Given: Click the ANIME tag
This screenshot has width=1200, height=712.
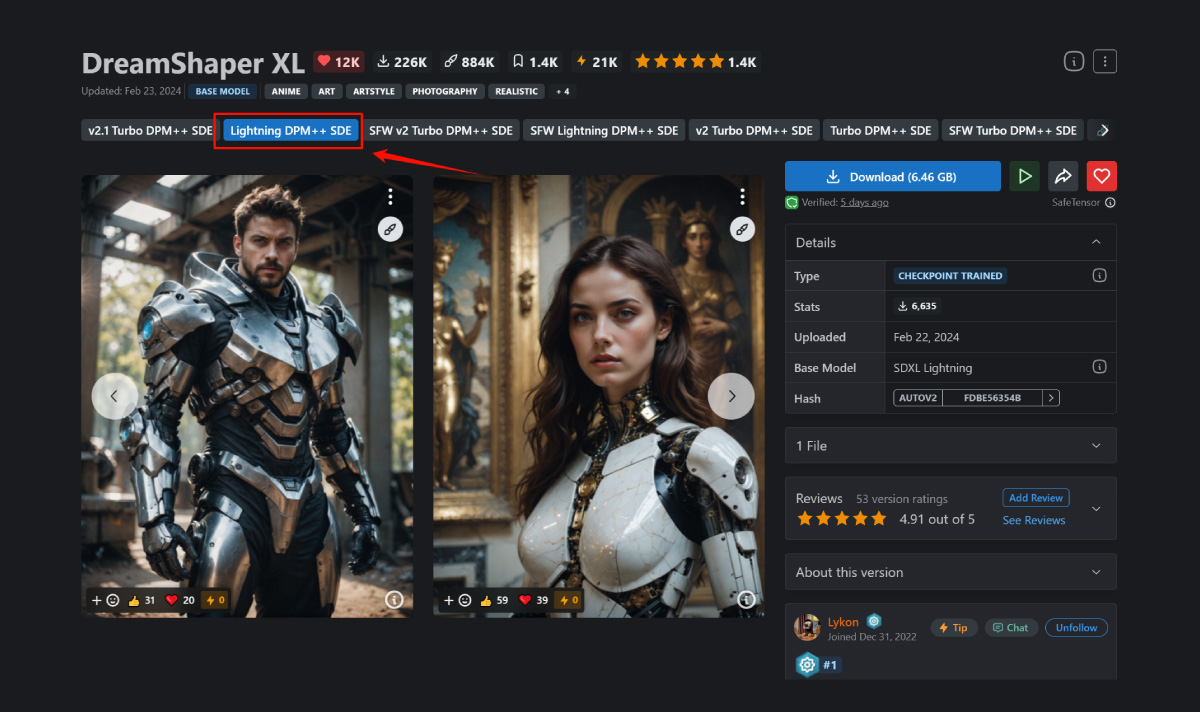Looking at the screenshot, I should click(286, 91).
